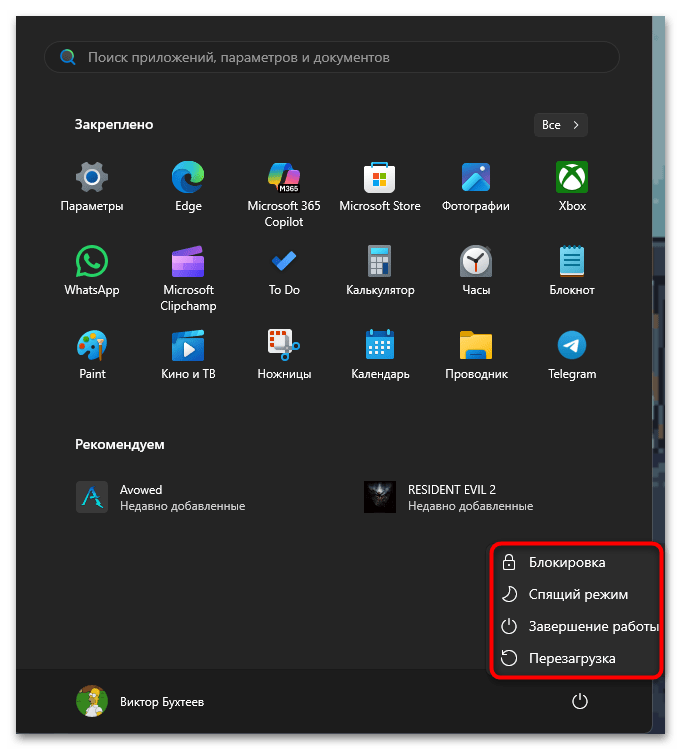Choose Блокировка in the power menu
681x750 pixels.
pos(575,562)
